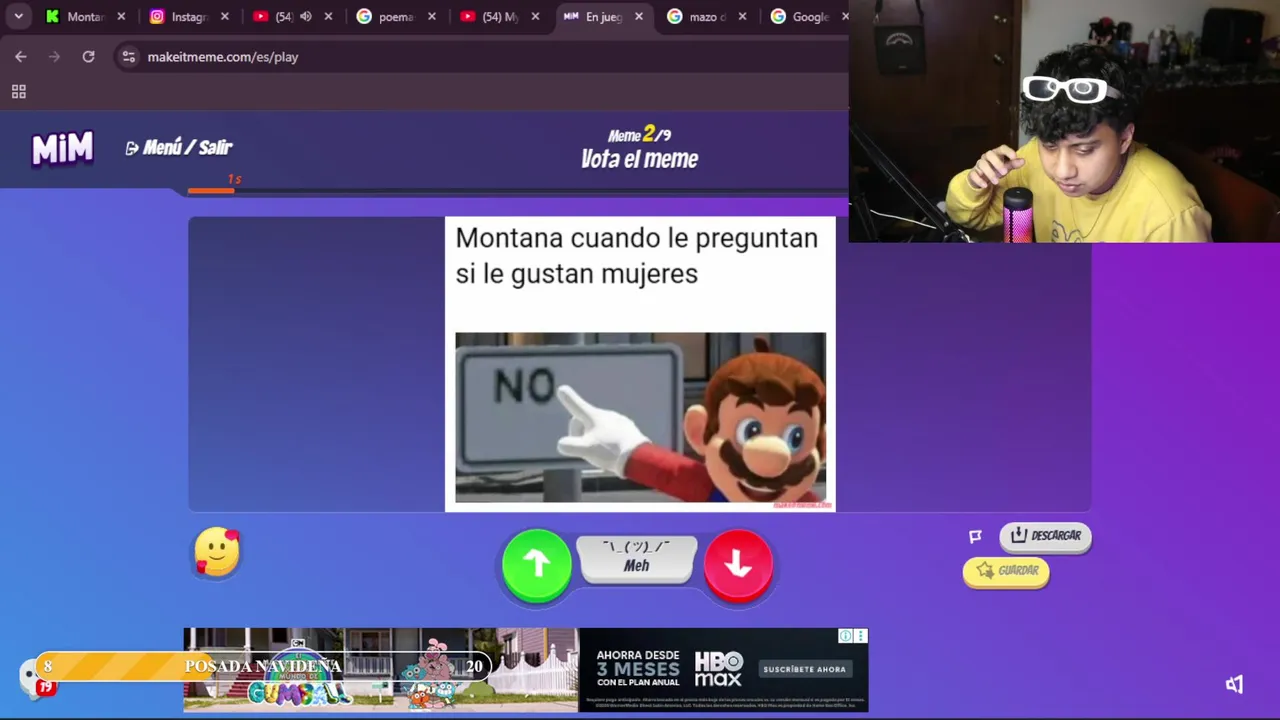
Task: Click the 'Vota el meme' heading
Action: 639,159
